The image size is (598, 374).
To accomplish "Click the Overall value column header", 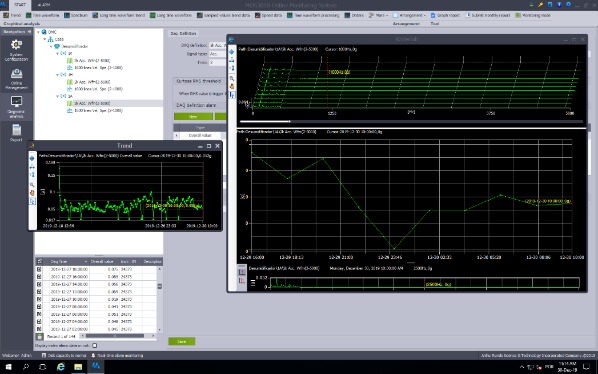I will tap(104, 262).
